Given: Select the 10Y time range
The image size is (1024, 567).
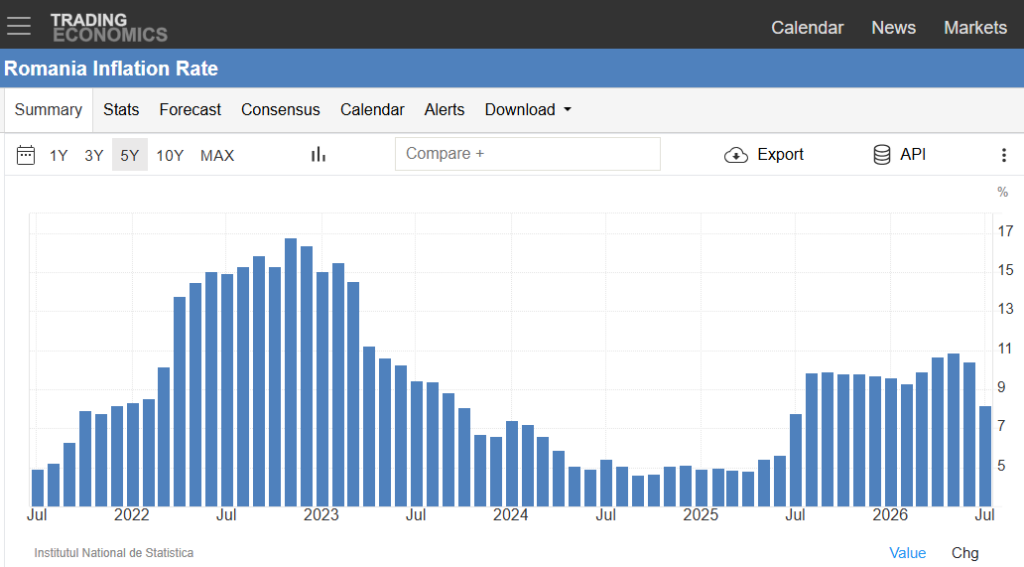Looking at the screenshot, I should 170,155.
